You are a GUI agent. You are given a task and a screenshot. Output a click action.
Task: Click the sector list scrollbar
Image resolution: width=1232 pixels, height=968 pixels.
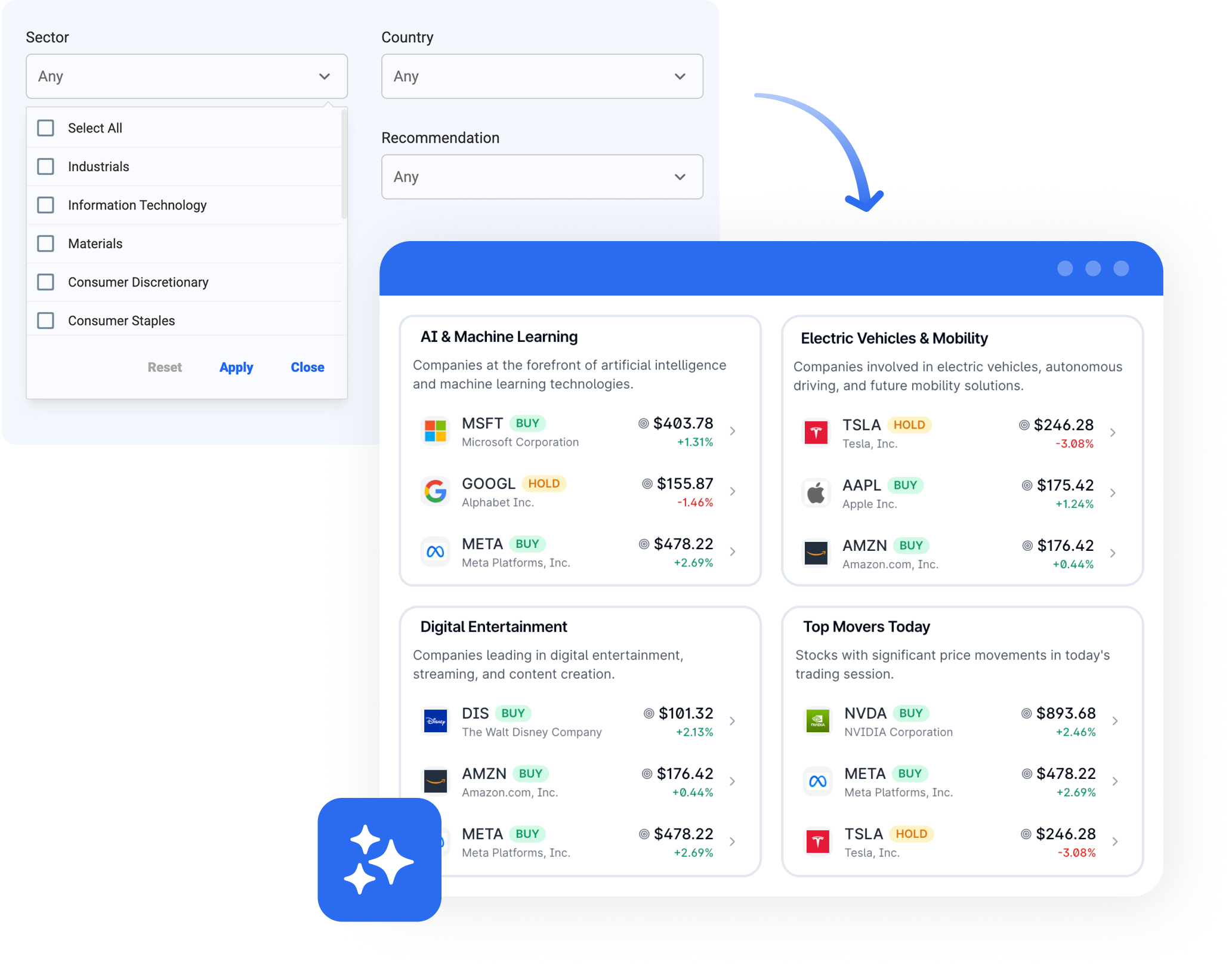pyautogui.click(x=344, y=164)
